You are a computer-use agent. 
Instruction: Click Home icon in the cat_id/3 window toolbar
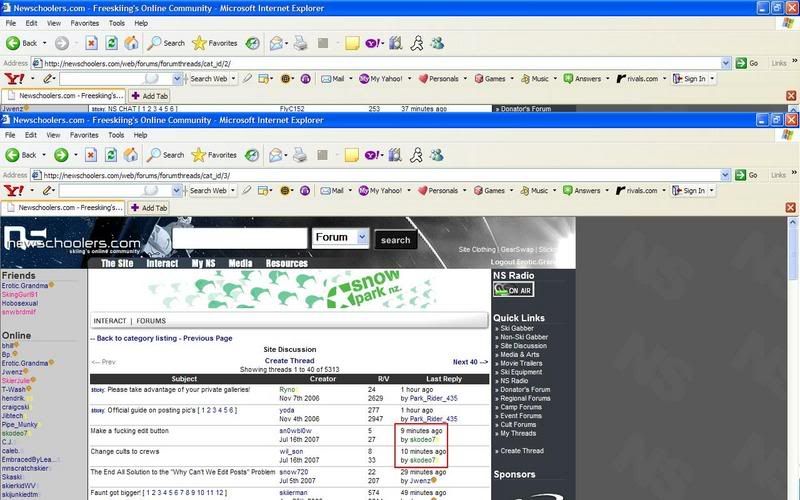(x=130, y=155)
